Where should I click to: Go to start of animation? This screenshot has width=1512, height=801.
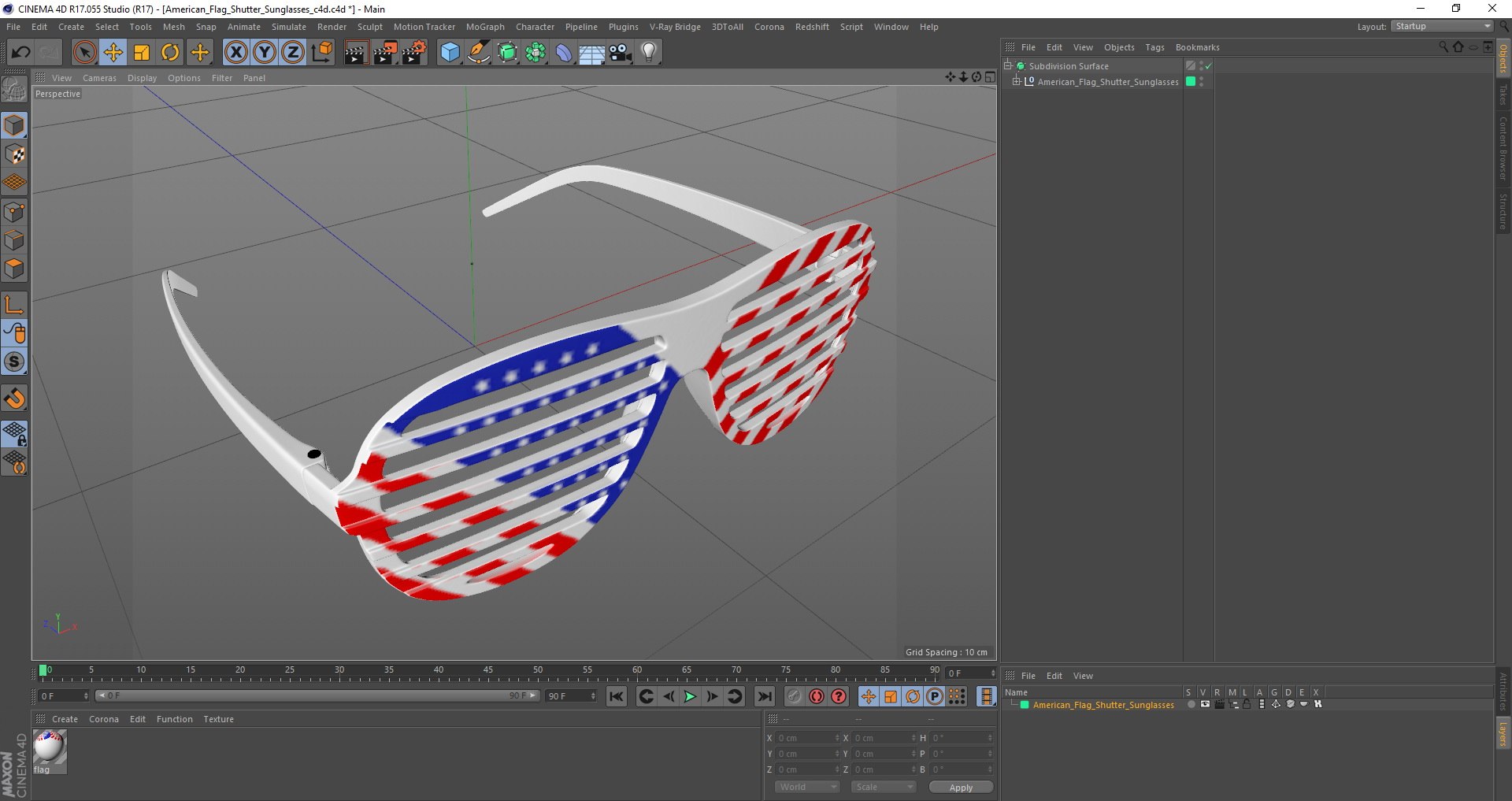pos(617,696)
